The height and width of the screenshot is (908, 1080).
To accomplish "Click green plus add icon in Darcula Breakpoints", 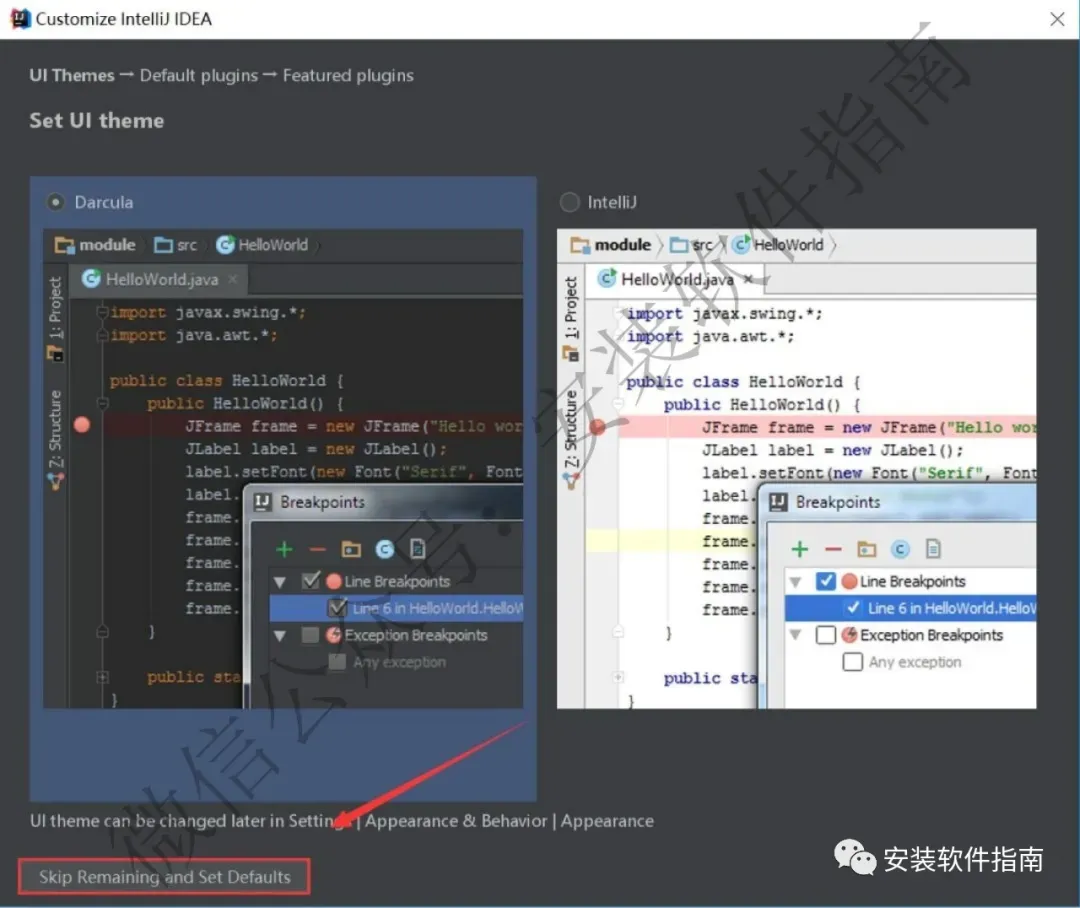I will click(284, 549).
